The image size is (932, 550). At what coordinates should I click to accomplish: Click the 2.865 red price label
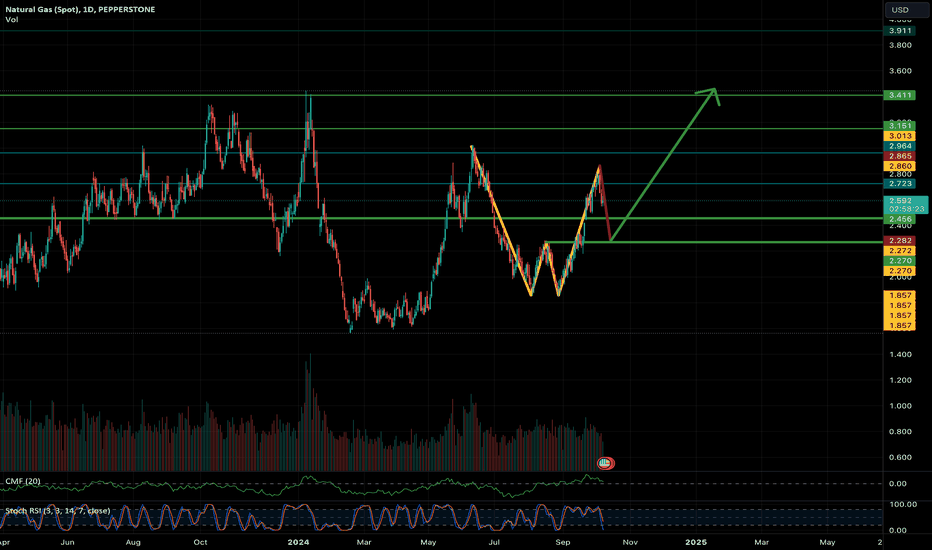[x=900, y=156]
